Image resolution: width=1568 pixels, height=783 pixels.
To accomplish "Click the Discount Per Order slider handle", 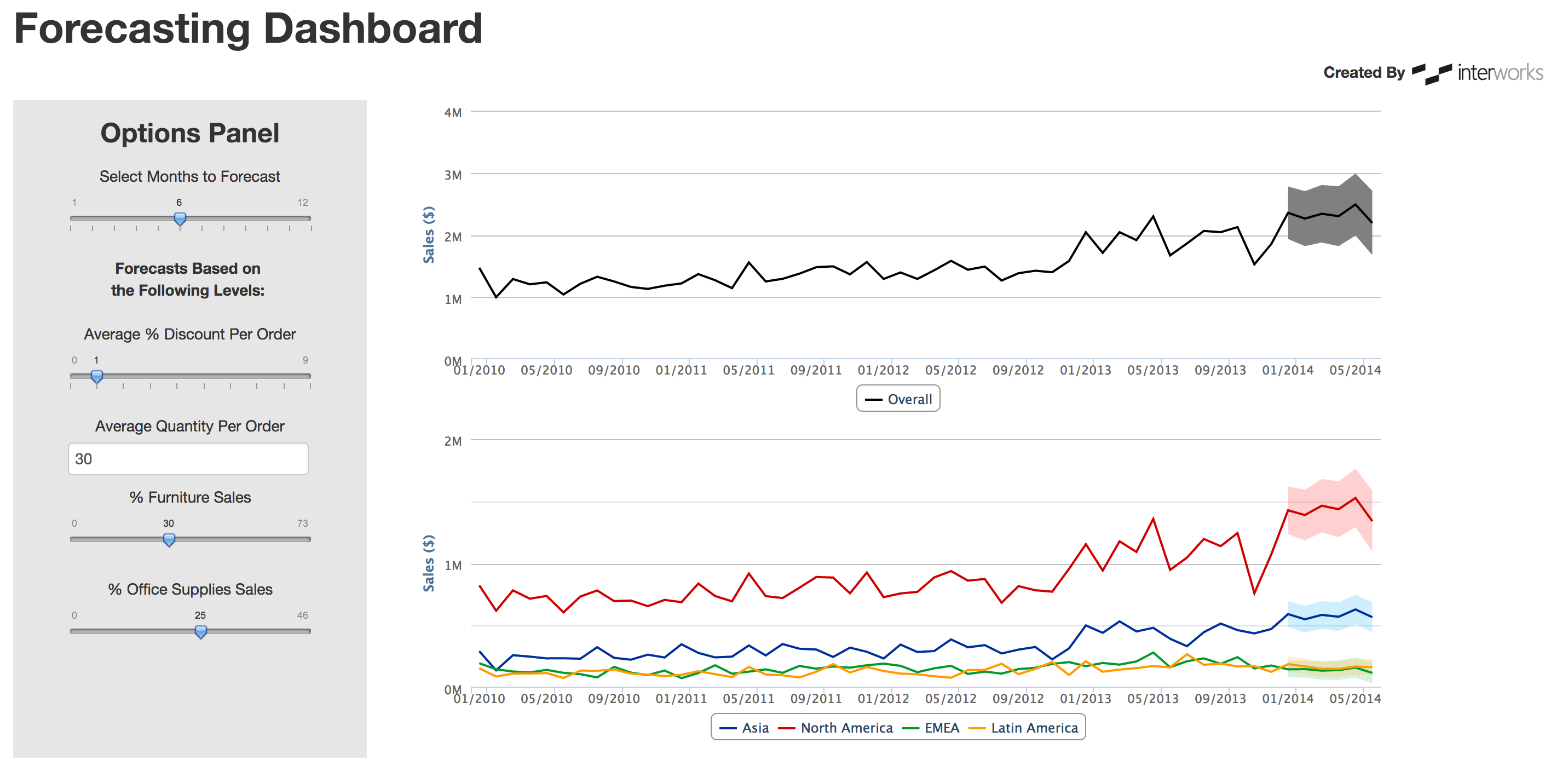I will click(x=97, y=376).
